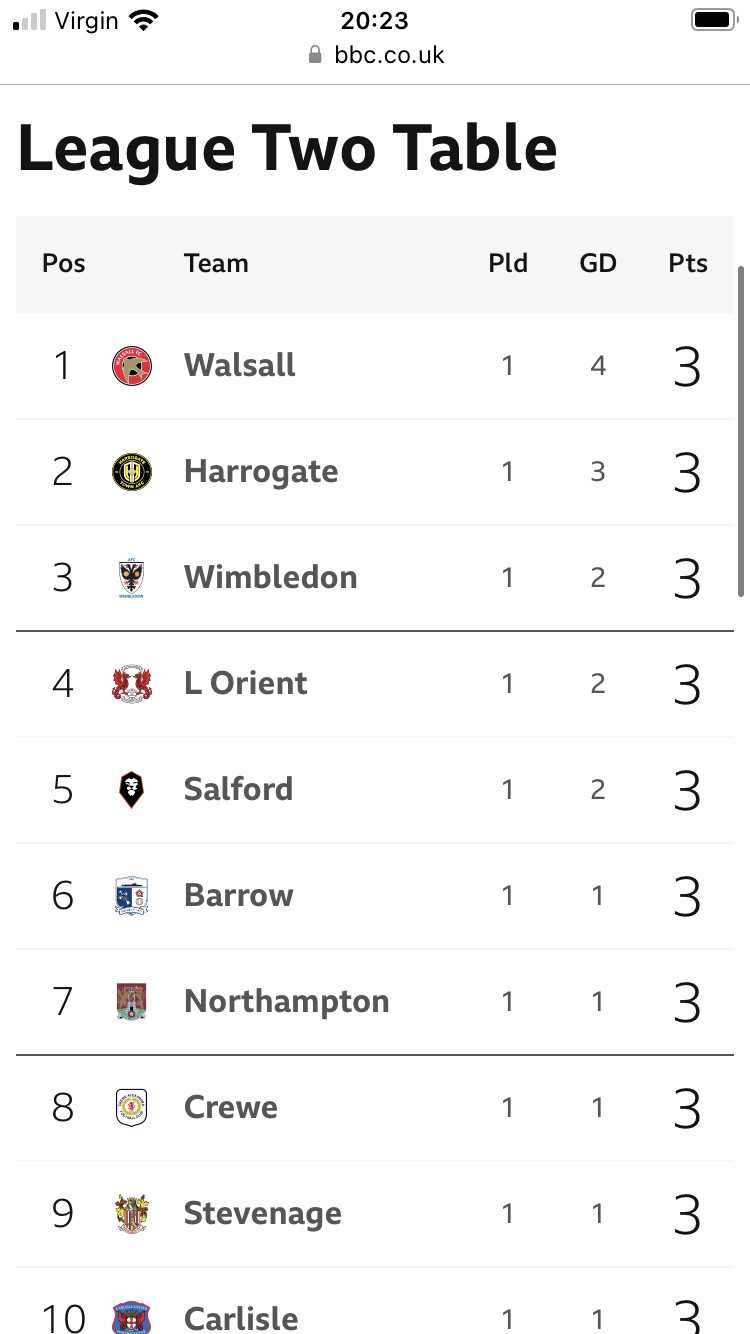Tap the Carlisle club crest
Image resolution: width=750 pixels, height=1334 pixels.
(x=132, y=1318)
